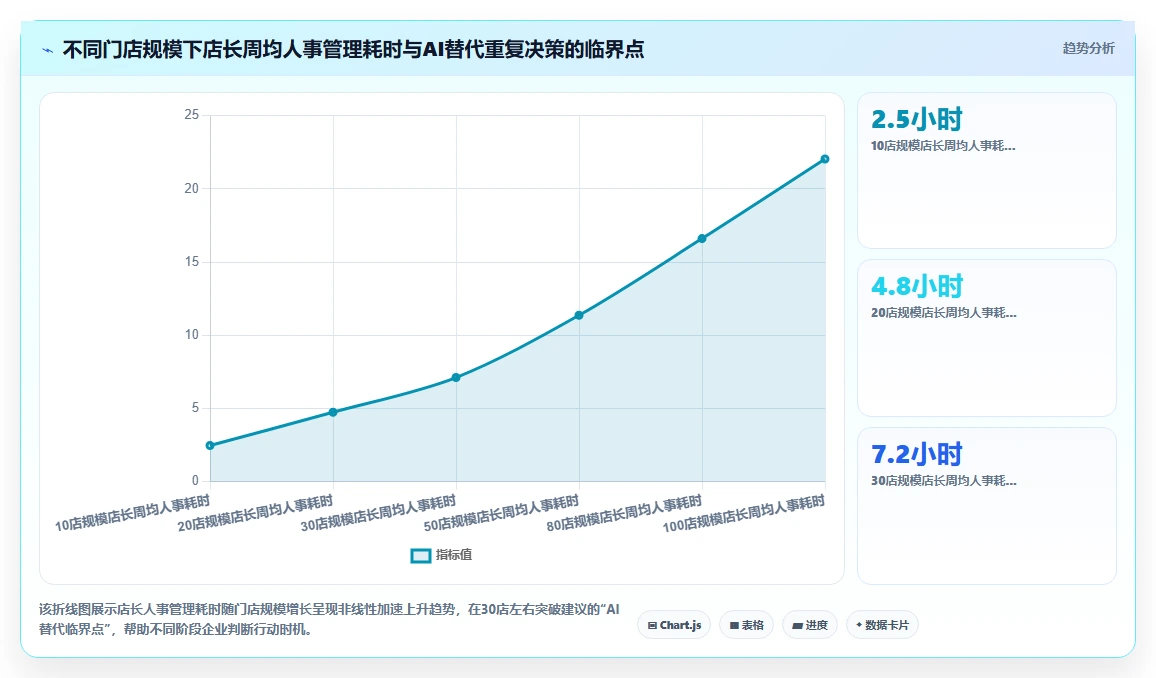This screenshot has width=1156, height=678.
Task: Click the y-axis value 25
Action: click(192, 115)
